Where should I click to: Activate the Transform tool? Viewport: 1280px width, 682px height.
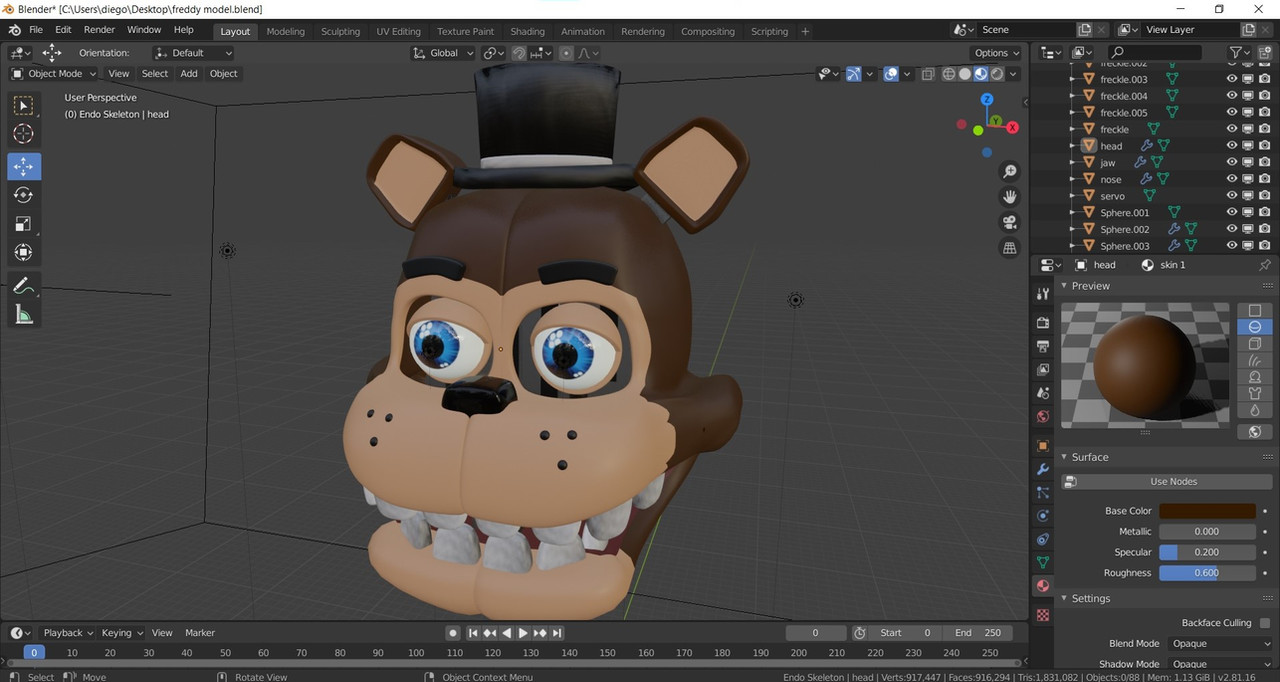pyautogui.click(x=24, y=253)
